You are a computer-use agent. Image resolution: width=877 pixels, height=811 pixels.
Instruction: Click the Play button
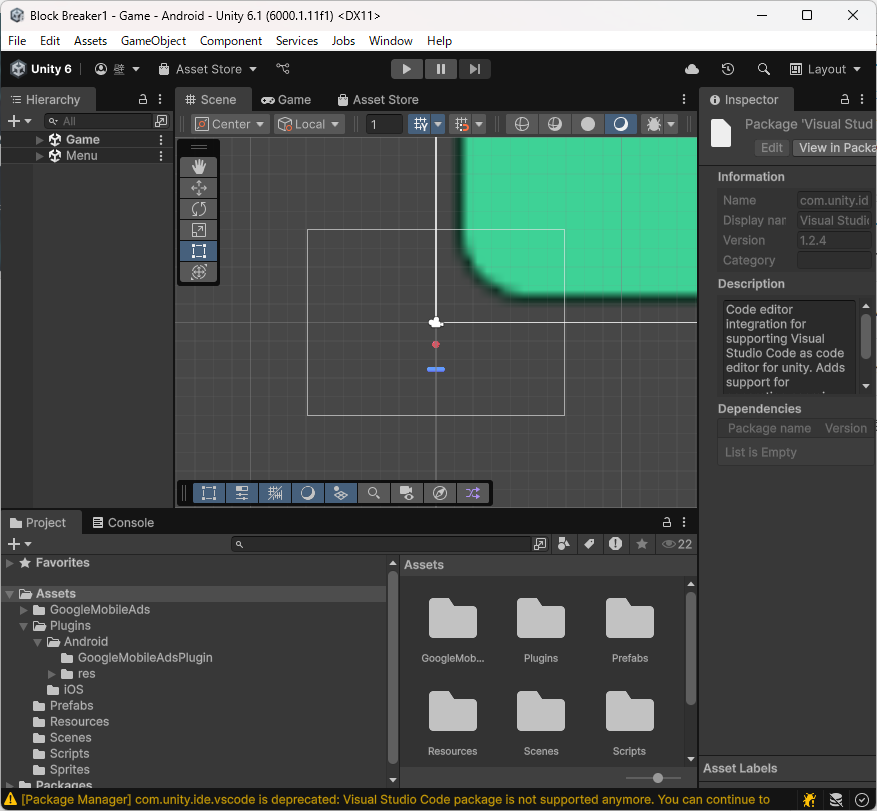click(407, 69)
